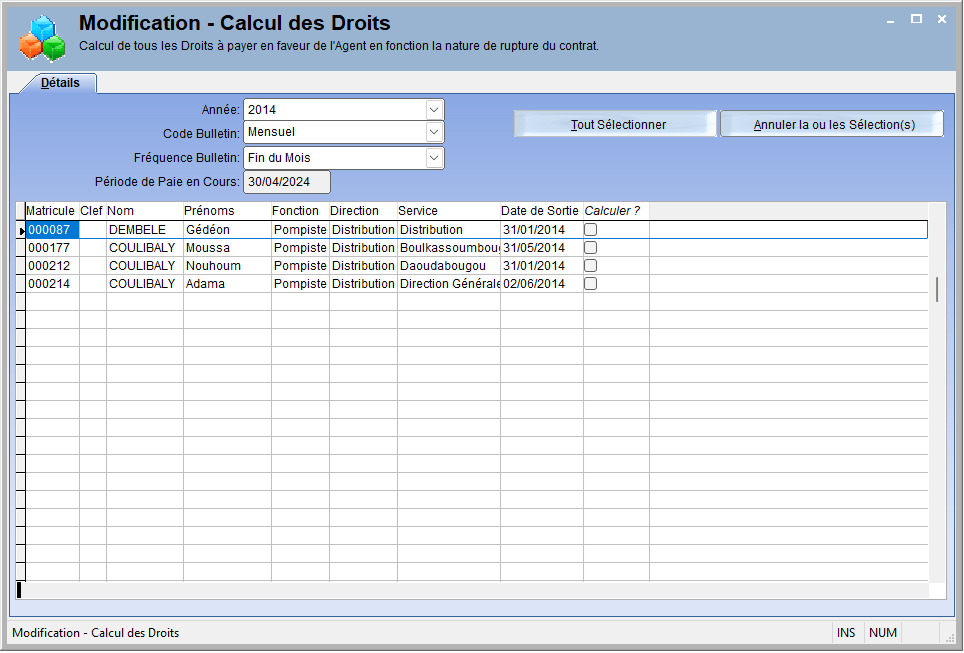Click the row selector arrow for row 000087
This screenshot has width=964, height=653.
pos(21,231)
